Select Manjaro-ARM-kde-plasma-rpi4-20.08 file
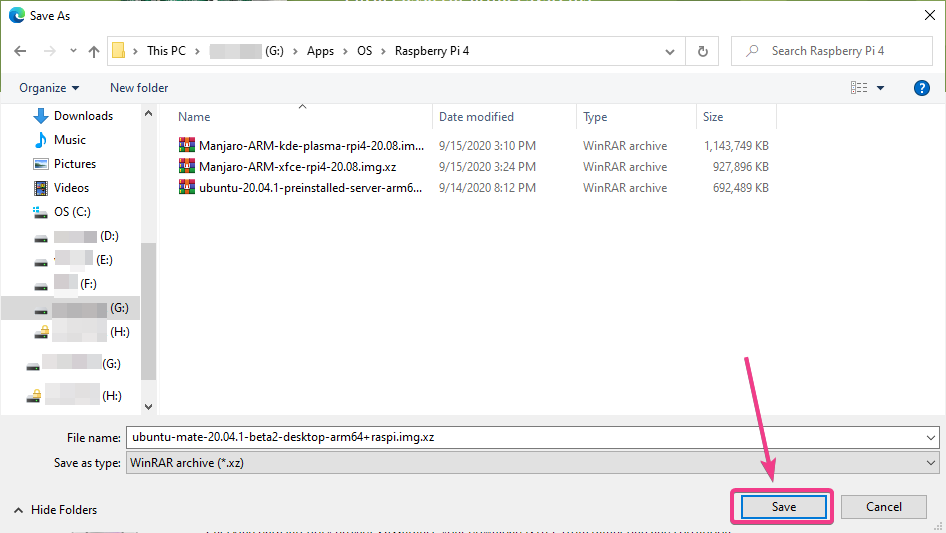This screenshot has width=946, height=533. pos(311,145)
